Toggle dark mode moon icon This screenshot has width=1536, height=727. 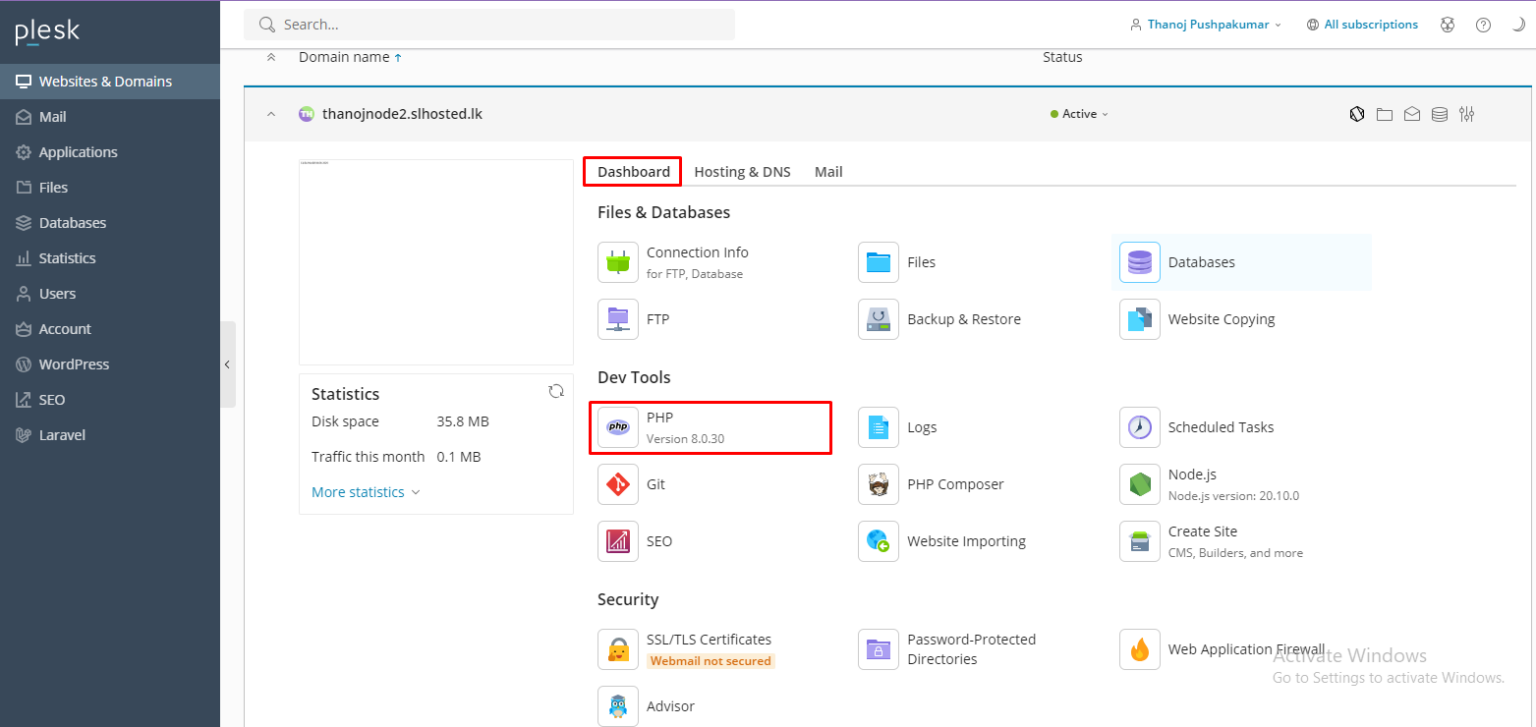point(1517,25)
